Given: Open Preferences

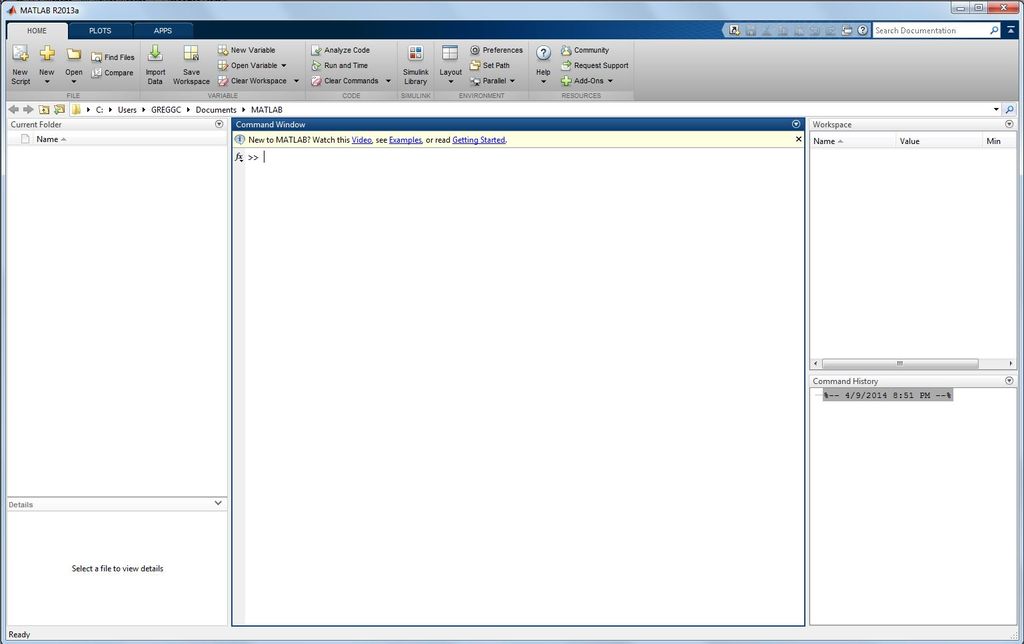Looking at the screenshot, I should click(x=496, y=50).
